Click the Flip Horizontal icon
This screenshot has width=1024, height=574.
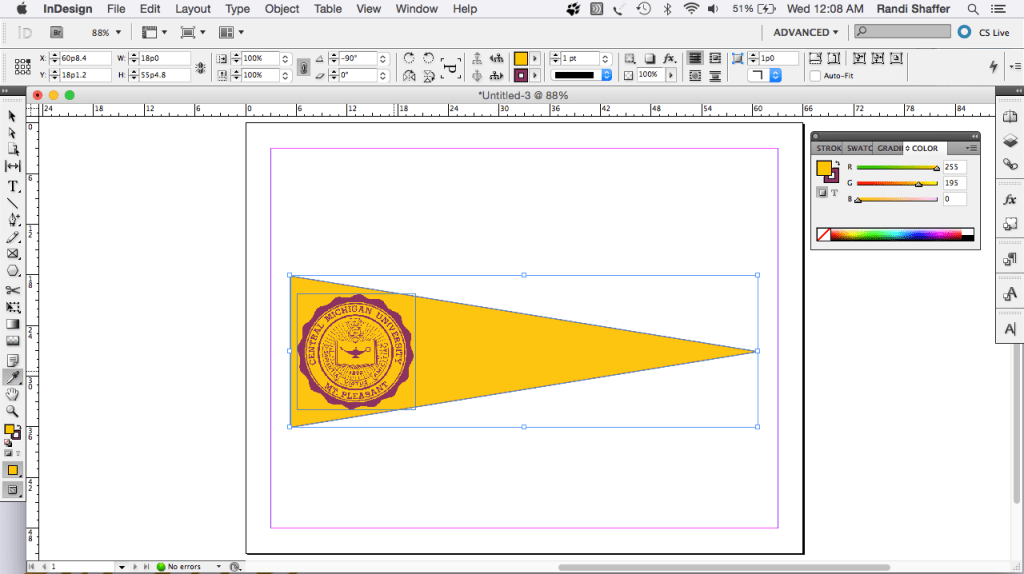(x=409, y=76)
